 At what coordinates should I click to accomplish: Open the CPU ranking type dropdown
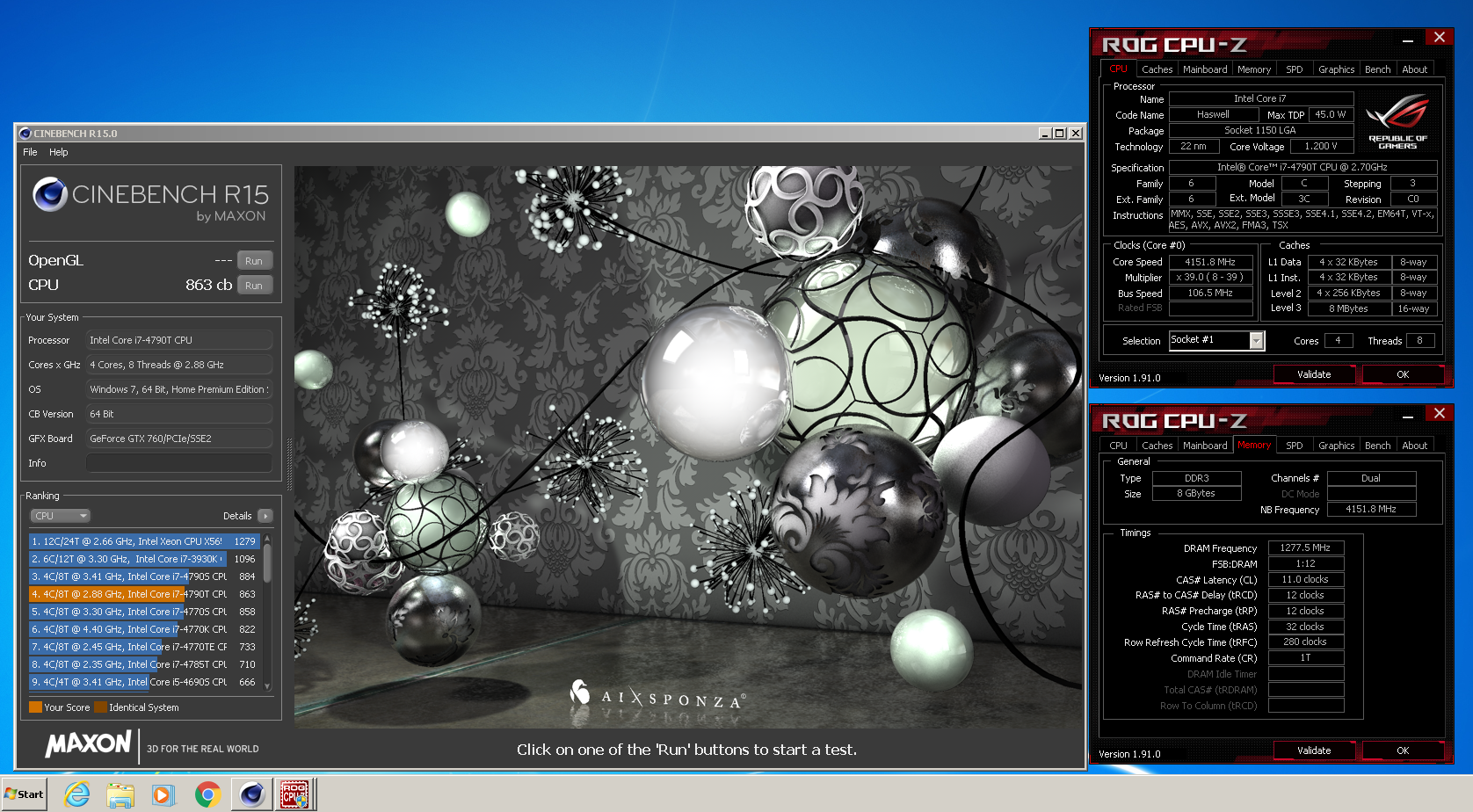(x=61, y=516)
